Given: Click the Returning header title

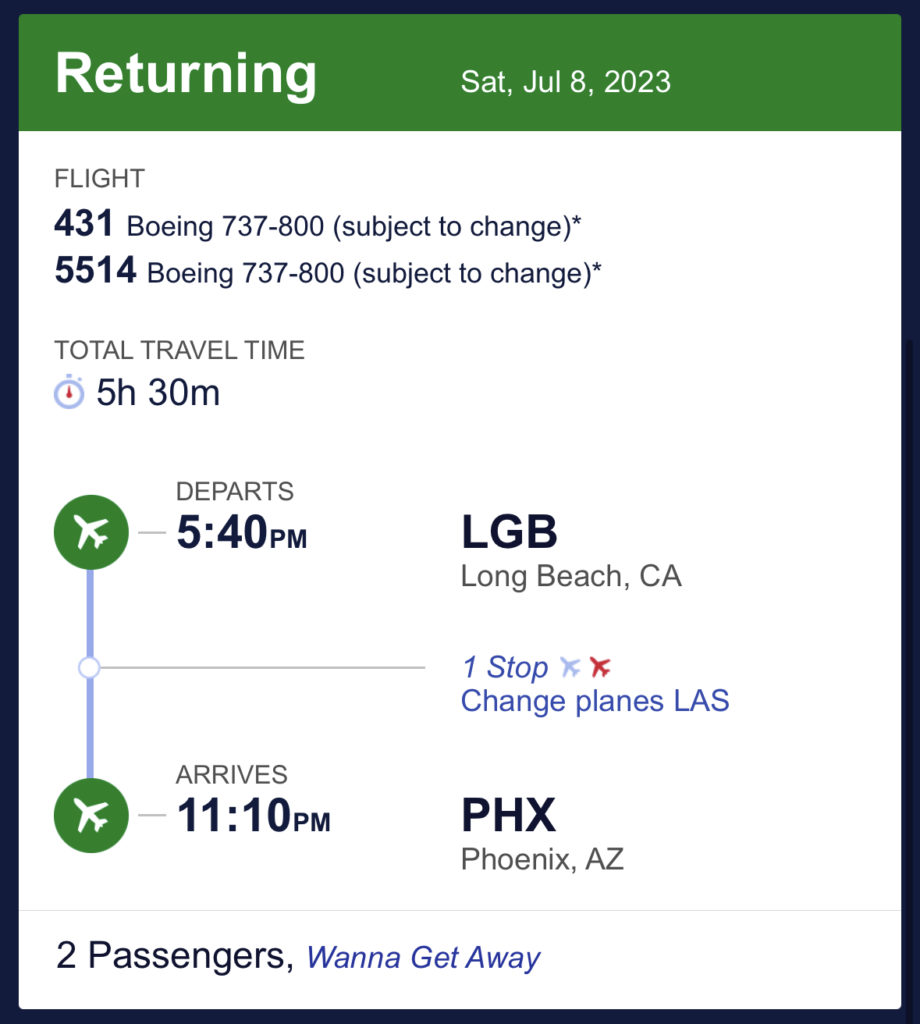Looking at the screenshot, I should click(186, 74).
